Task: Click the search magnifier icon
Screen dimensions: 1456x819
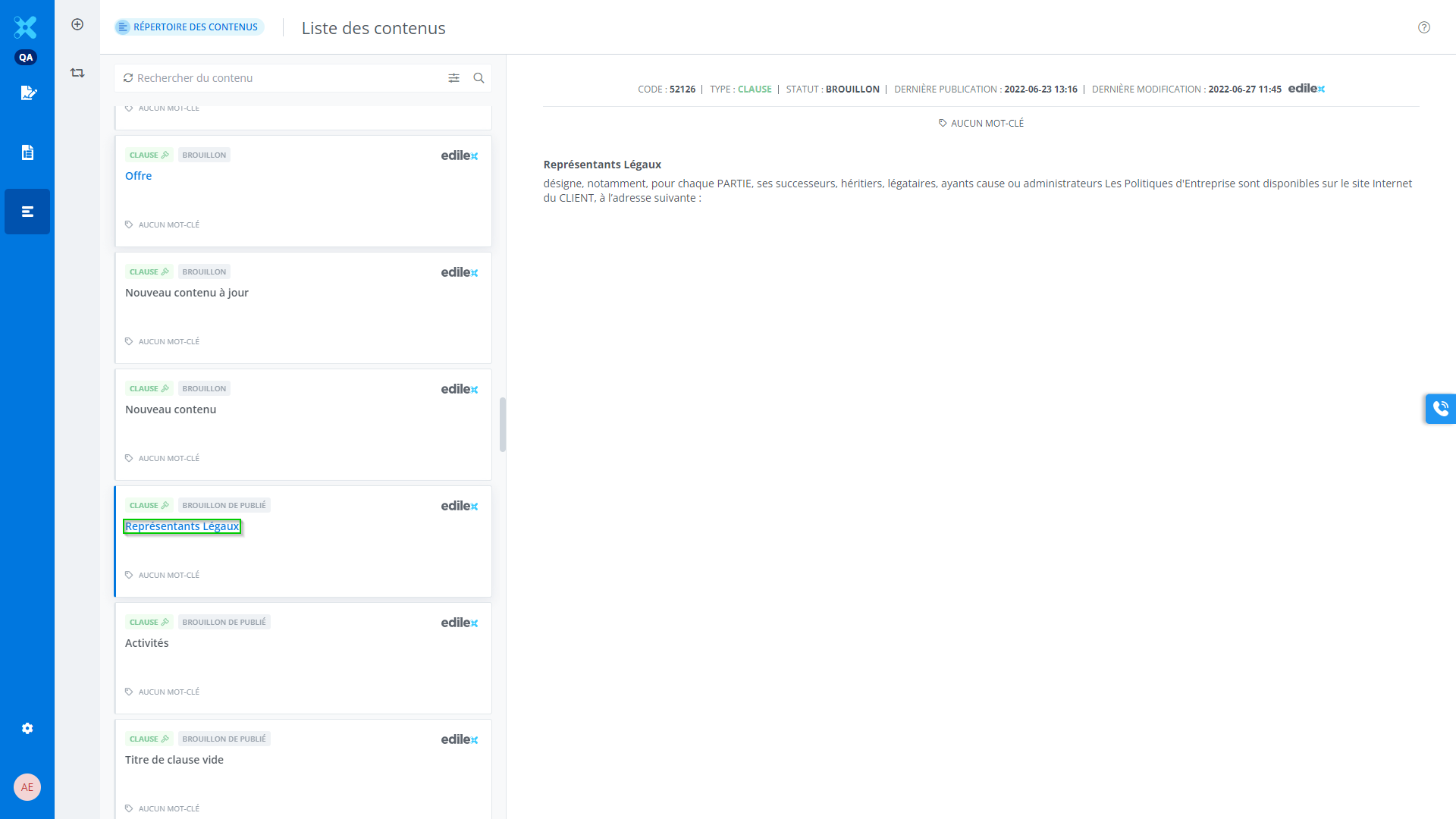Action: pyautogui.click(x=479, y=78)
